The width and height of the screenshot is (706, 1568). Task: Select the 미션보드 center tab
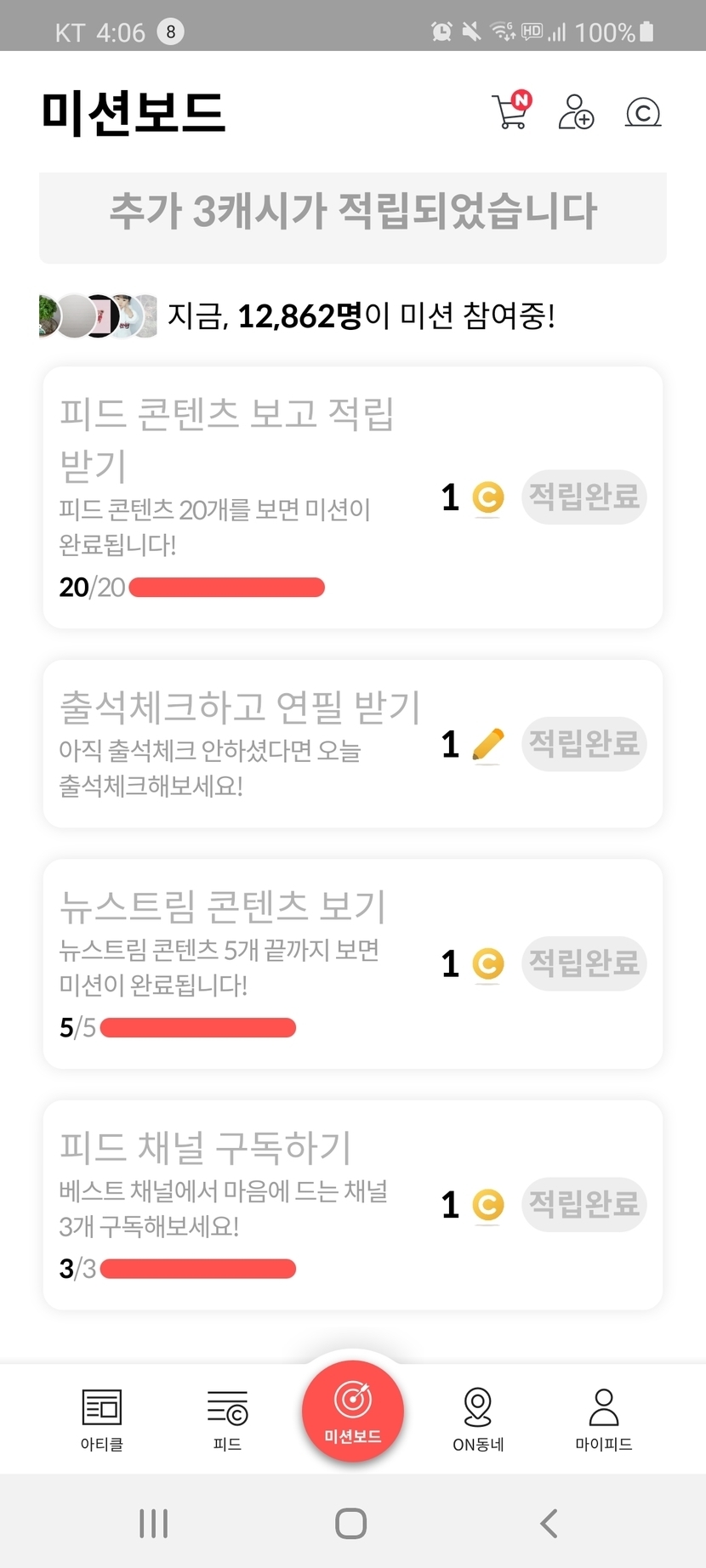point(353,1412)
